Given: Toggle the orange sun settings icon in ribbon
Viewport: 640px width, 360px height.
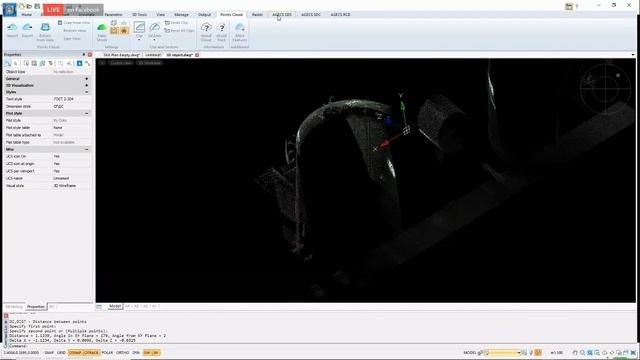Looking at the screenshot, I should point(124,31).
